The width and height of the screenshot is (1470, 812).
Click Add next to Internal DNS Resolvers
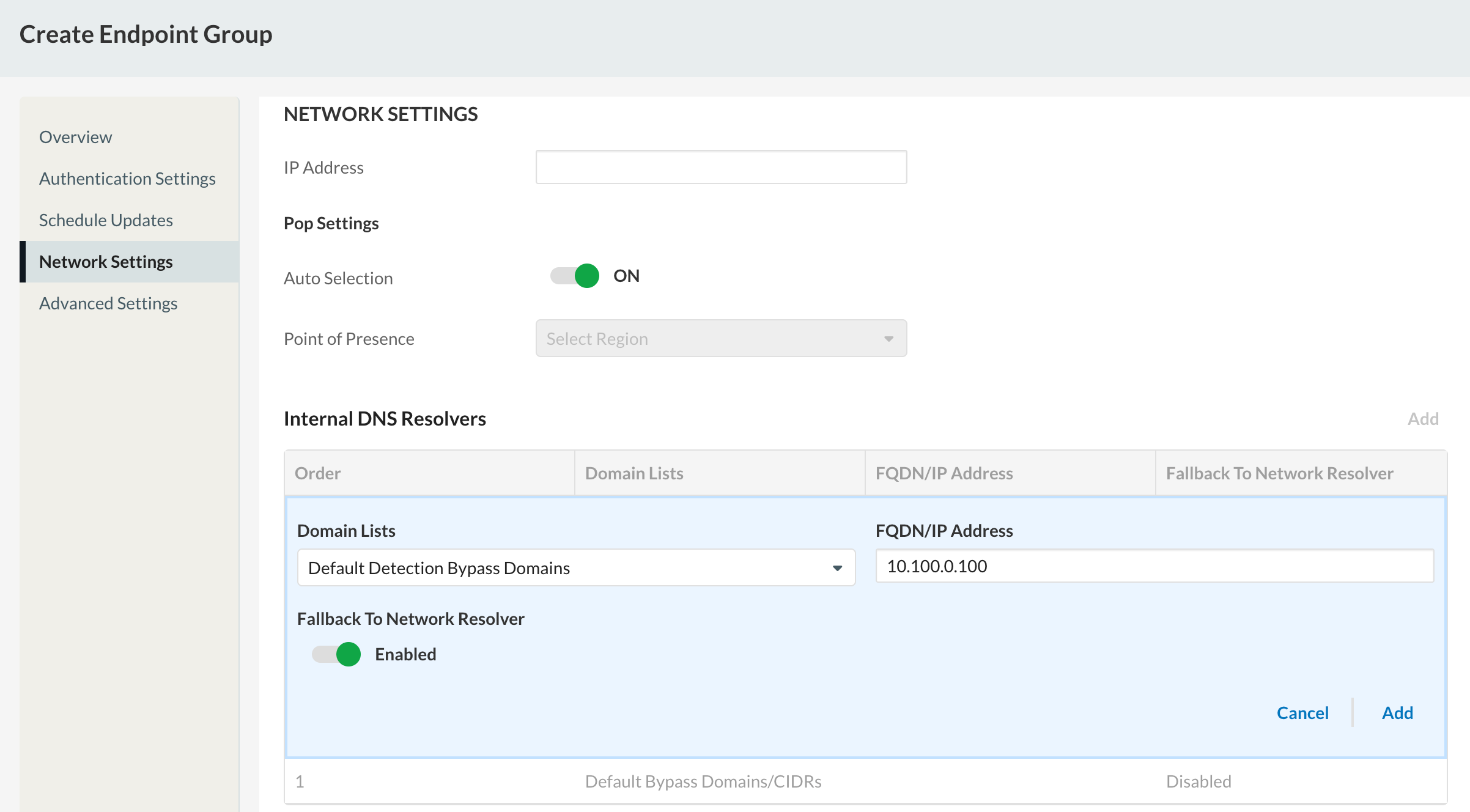click(x=1423, y=419)
